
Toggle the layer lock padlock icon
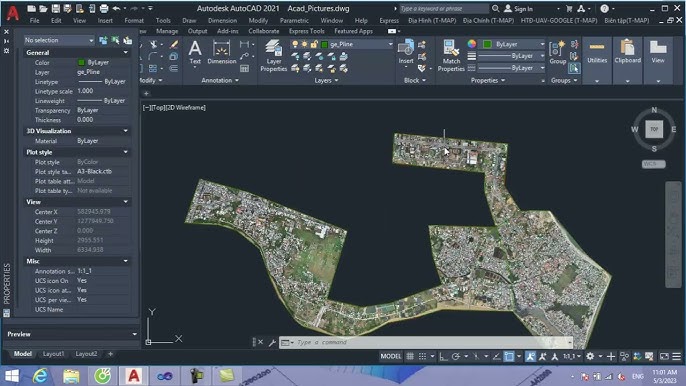314,44
